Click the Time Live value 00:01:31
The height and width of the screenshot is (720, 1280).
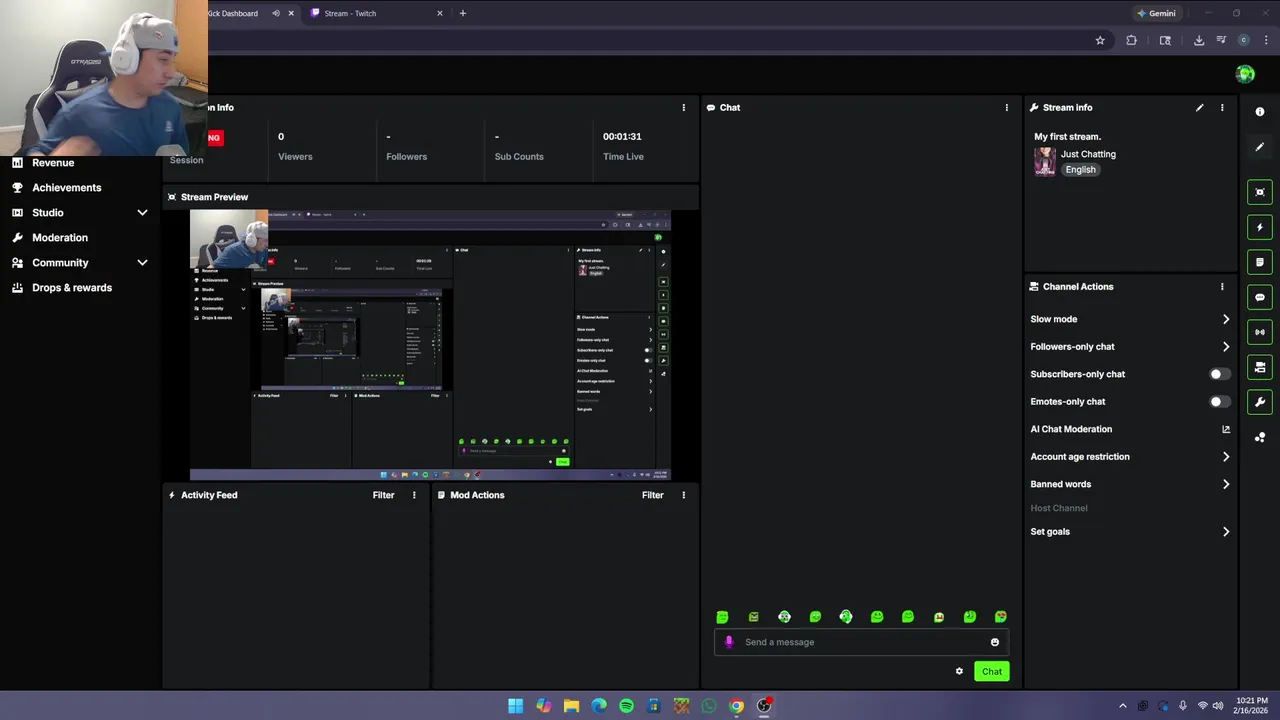click(622, 136)
